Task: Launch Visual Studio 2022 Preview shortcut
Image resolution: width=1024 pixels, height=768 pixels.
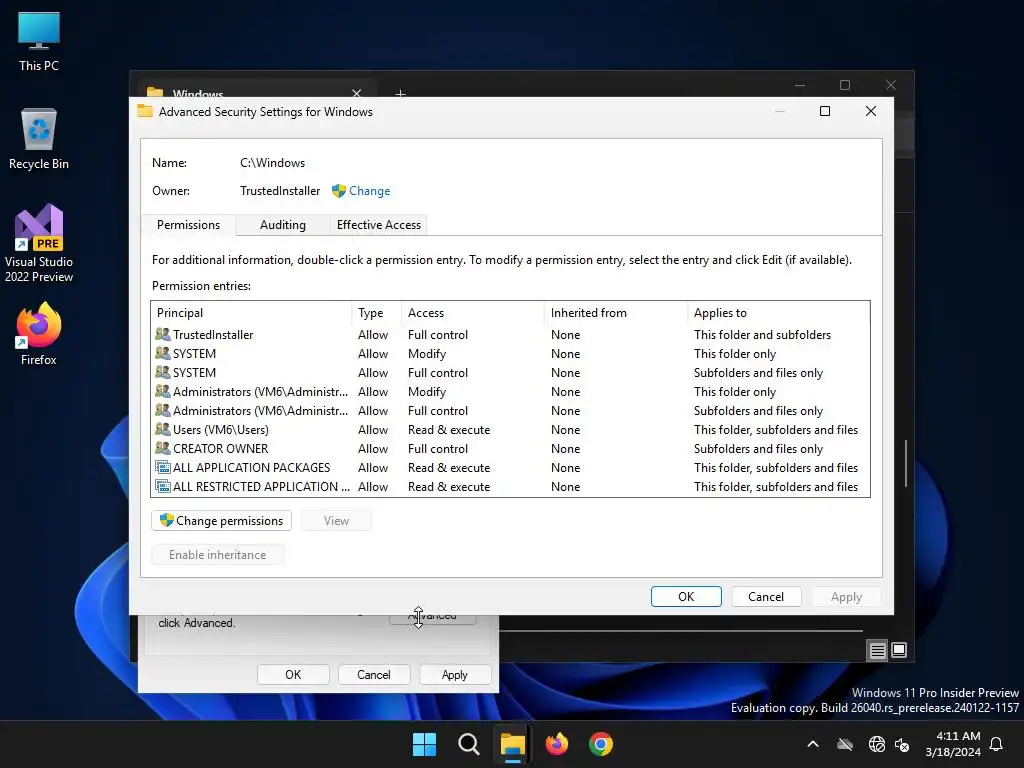Action: coord(39,243)
